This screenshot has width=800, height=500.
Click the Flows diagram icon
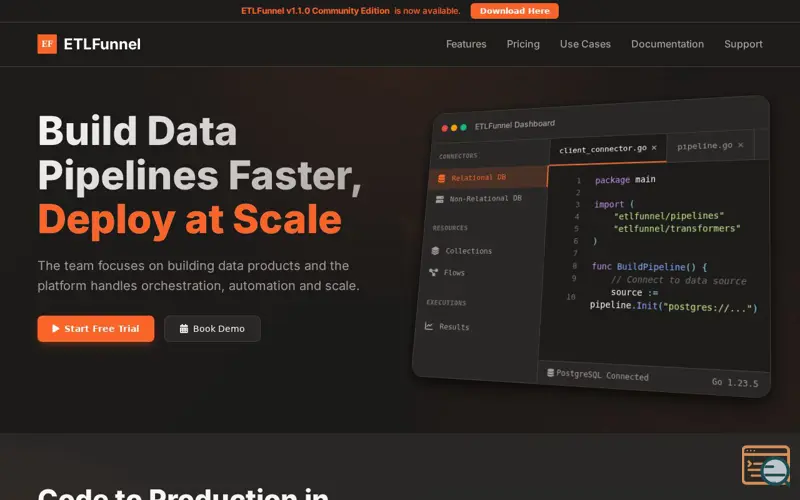click(x=433, y=272)
